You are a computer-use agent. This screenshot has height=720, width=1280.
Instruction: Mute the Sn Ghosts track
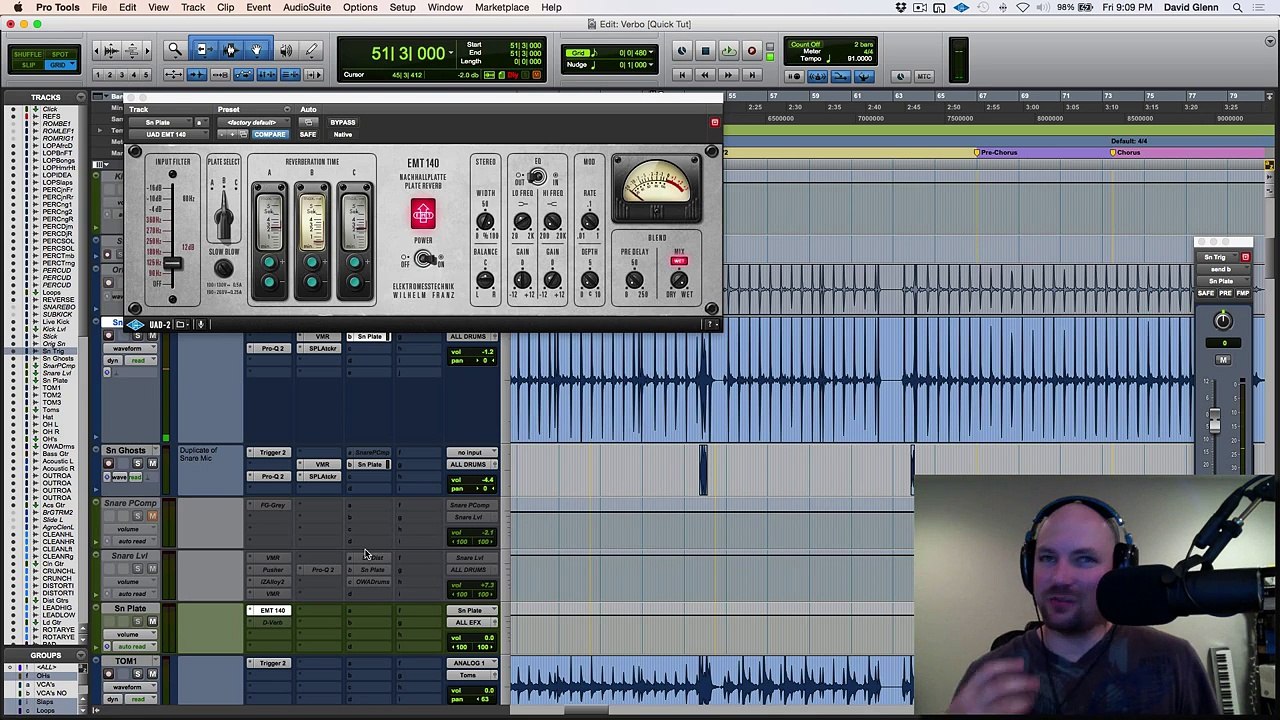(153, 463)
